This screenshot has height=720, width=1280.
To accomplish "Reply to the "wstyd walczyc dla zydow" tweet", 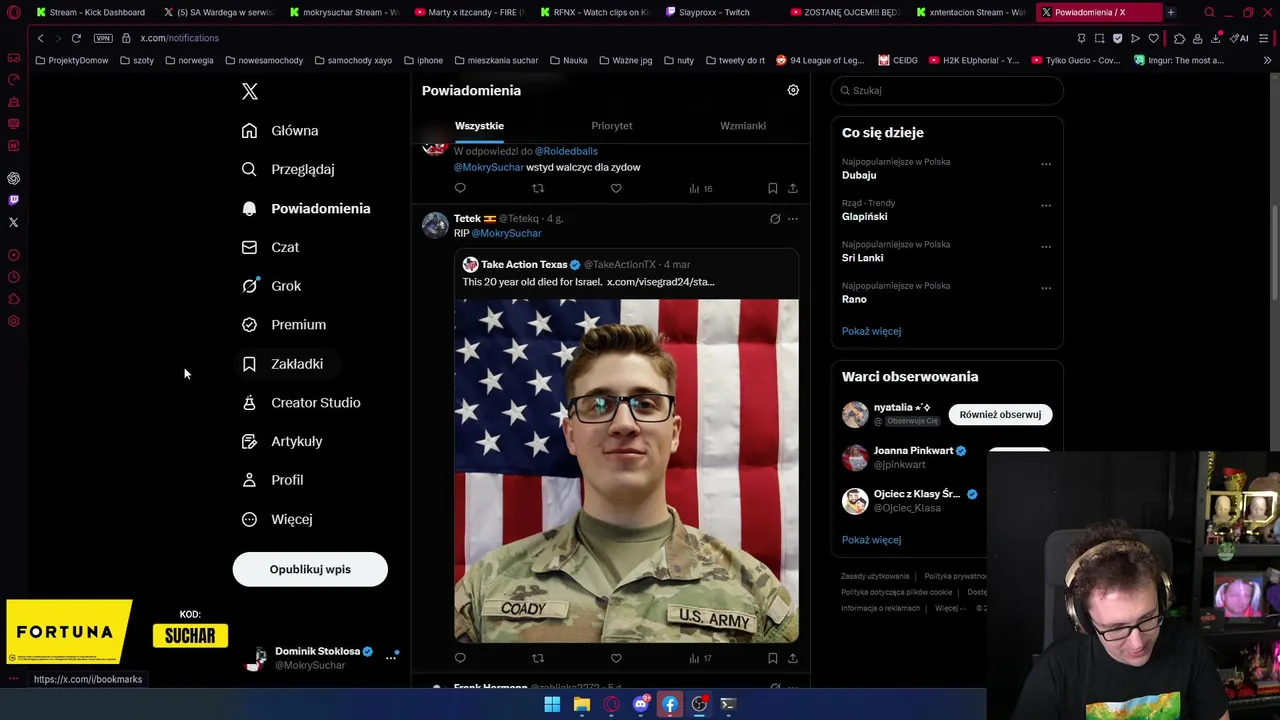I will pyautogui.click(x=460, y=188).
